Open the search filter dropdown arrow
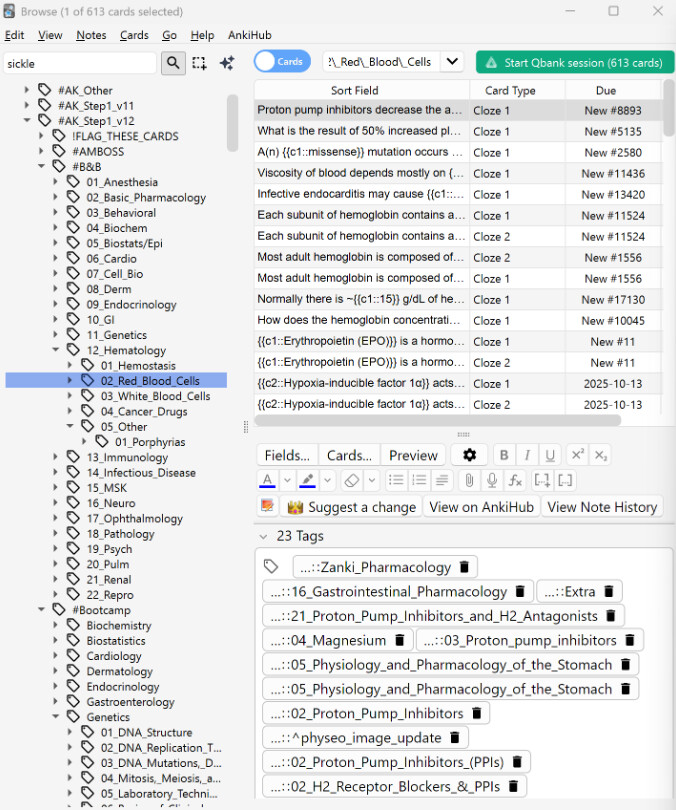Image resolution: width=676 pixels, height=810 pixels. [x=452, y=62]
